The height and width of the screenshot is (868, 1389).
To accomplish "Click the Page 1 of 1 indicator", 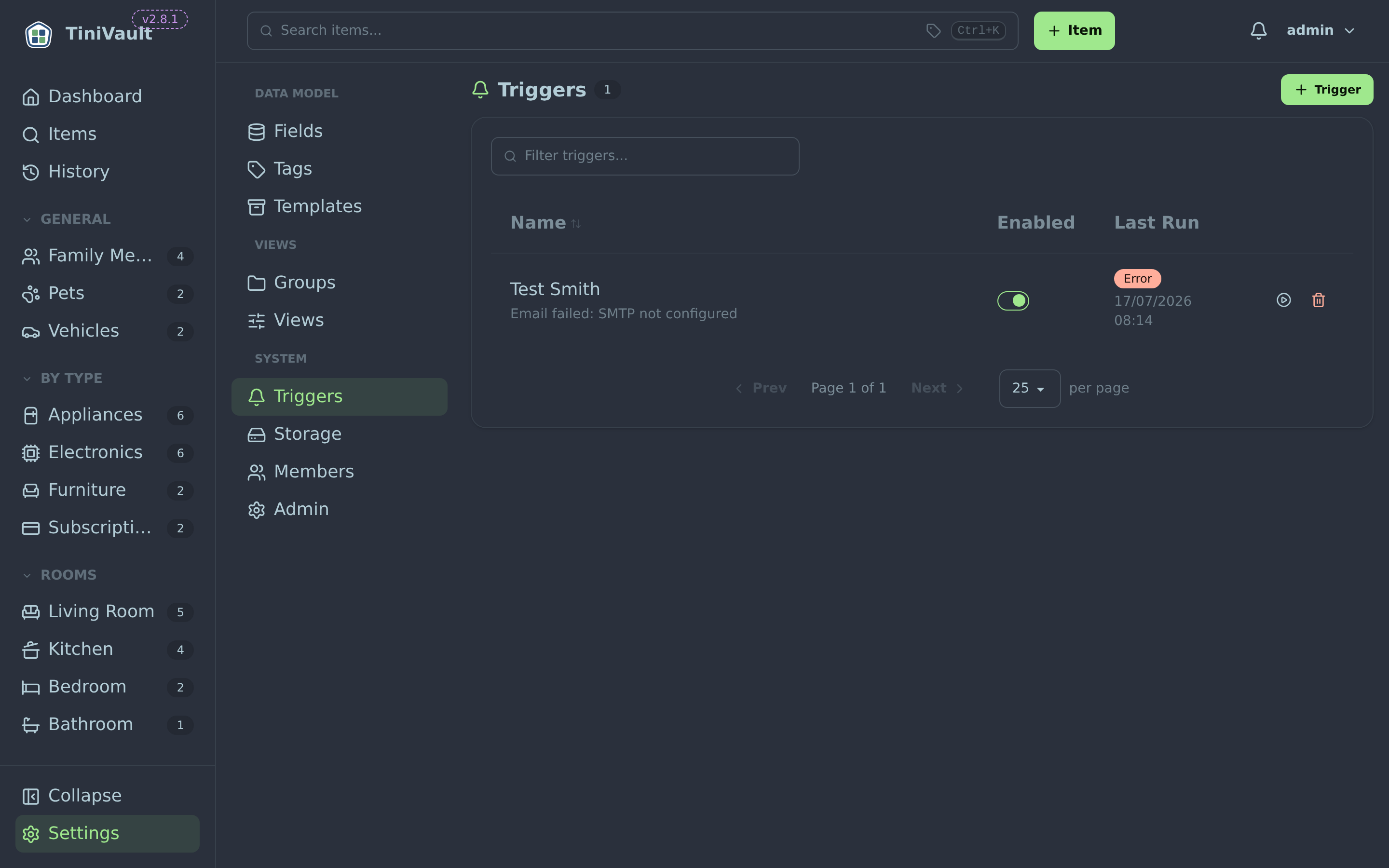I will [848, 389].
